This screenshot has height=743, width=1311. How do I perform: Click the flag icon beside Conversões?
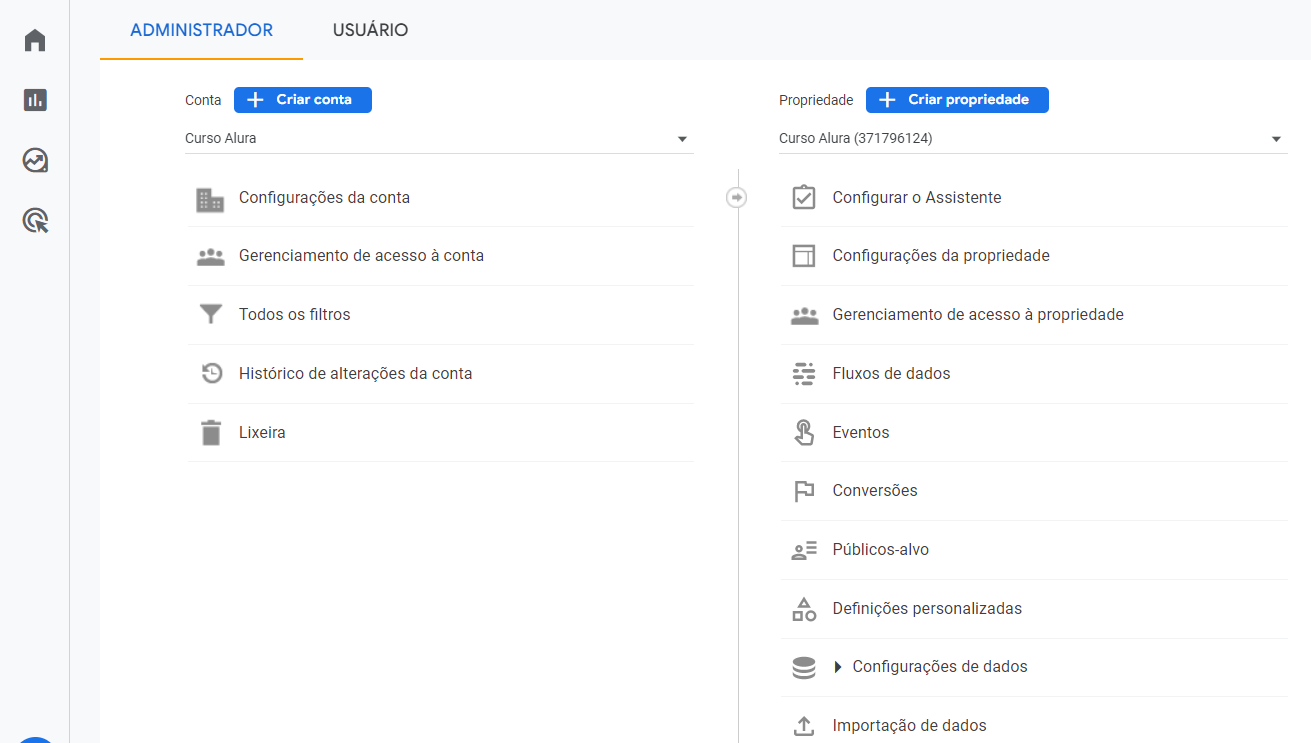pyautogui.click(x=804, y=491)
